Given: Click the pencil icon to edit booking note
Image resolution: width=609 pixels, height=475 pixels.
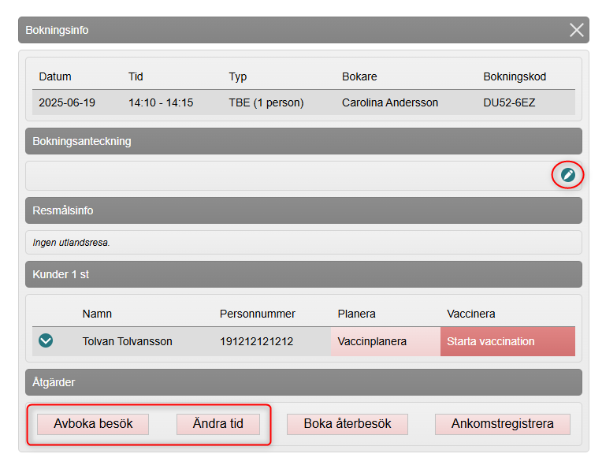Looking at the screenshot, I should pos(567,175).
